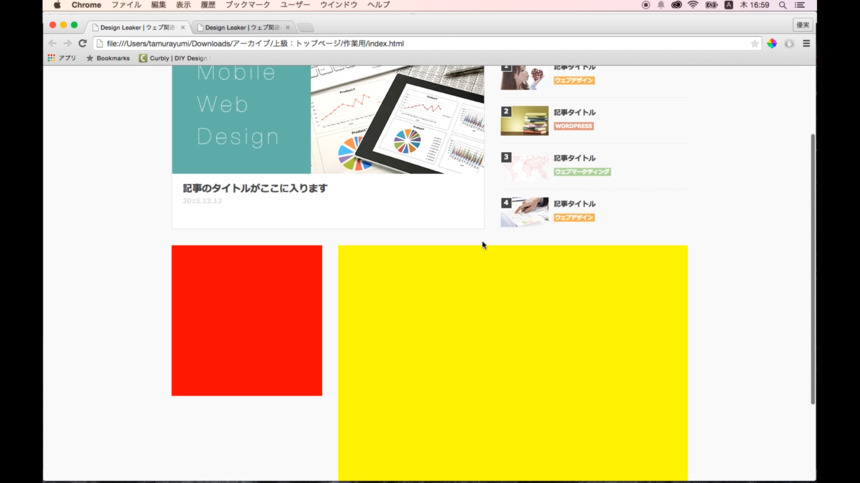The image size is (860, 483).
Task: Switch to the second Design Leaker tab
Action: click(242, 27)
